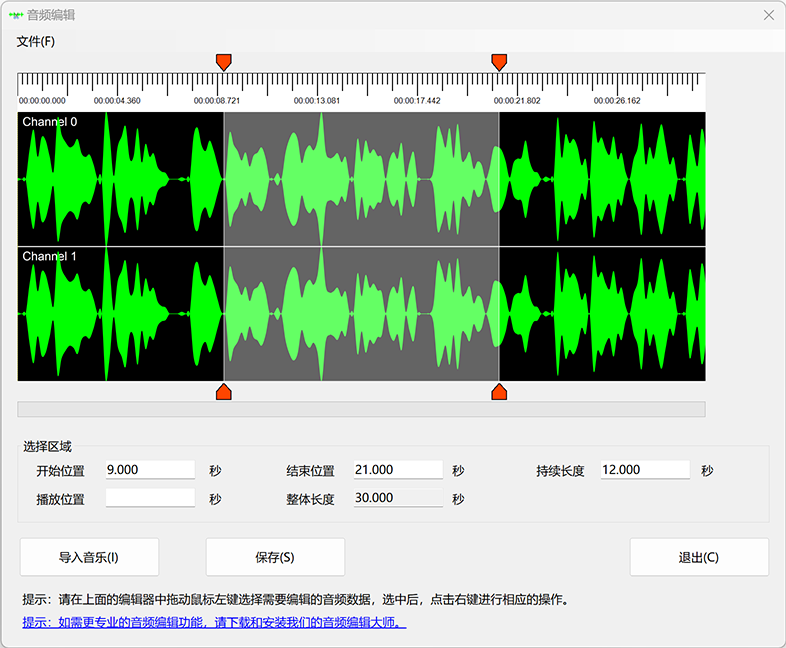Focus the 结束位置 input field

[x=398, y=470]
